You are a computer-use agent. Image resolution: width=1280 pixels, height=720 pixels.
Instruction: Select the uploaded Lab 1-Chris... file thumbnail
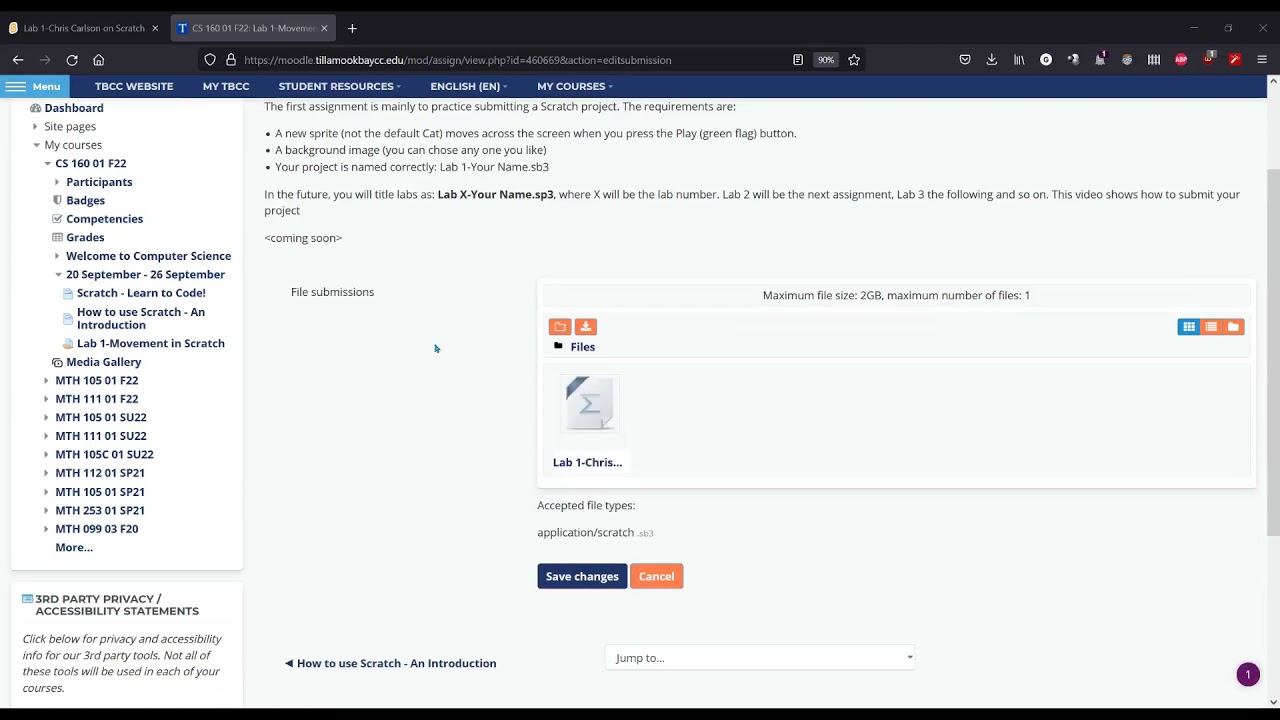[590, 404]
